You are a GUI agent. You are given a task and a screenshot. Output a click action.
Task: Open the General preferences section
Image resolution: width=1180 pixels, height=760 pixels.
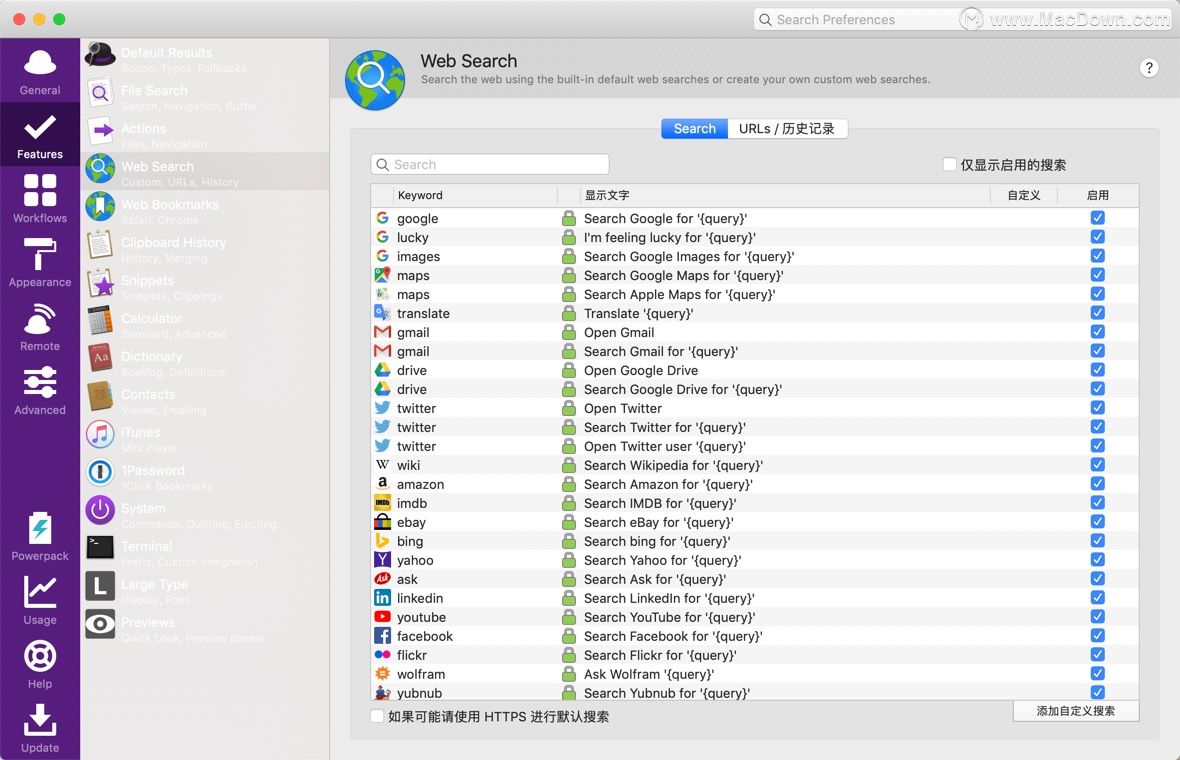[x=40, y=71]
